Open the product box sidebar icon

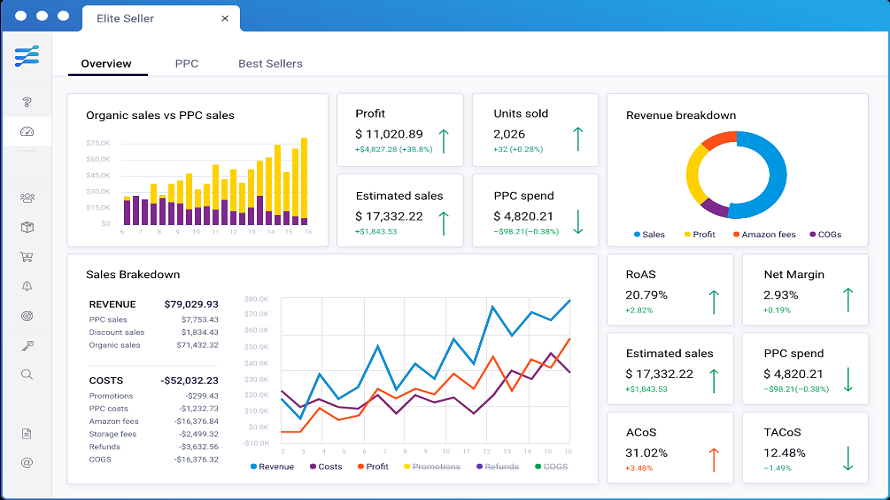(27, 228)
